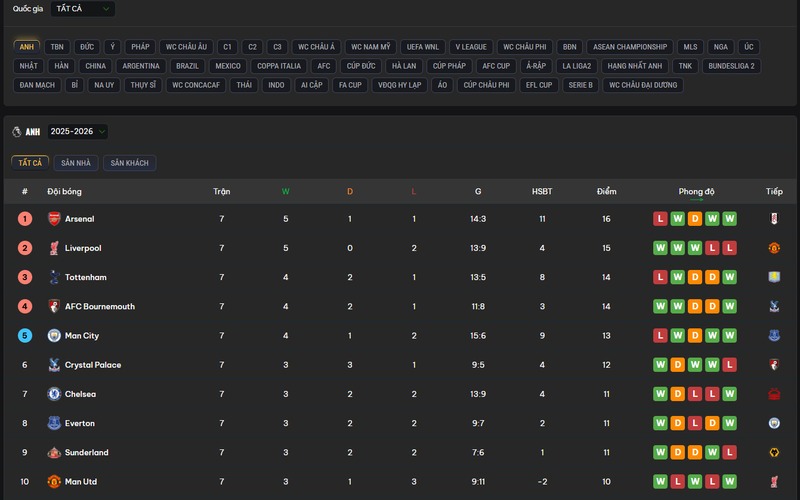800x500 pixels.
Task: Click the Điểm column header
Action: (606, 191)
